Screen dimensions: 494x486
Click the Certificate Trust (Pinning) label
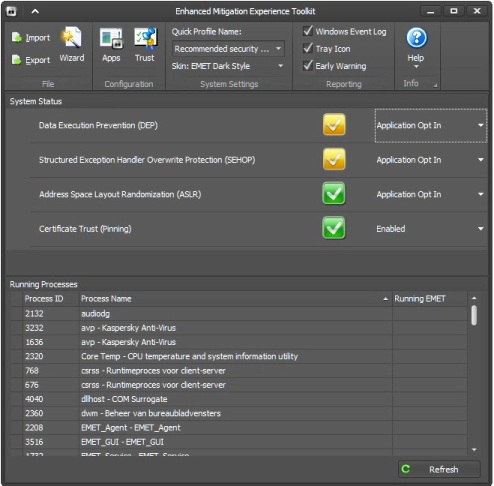coord(85,229)
